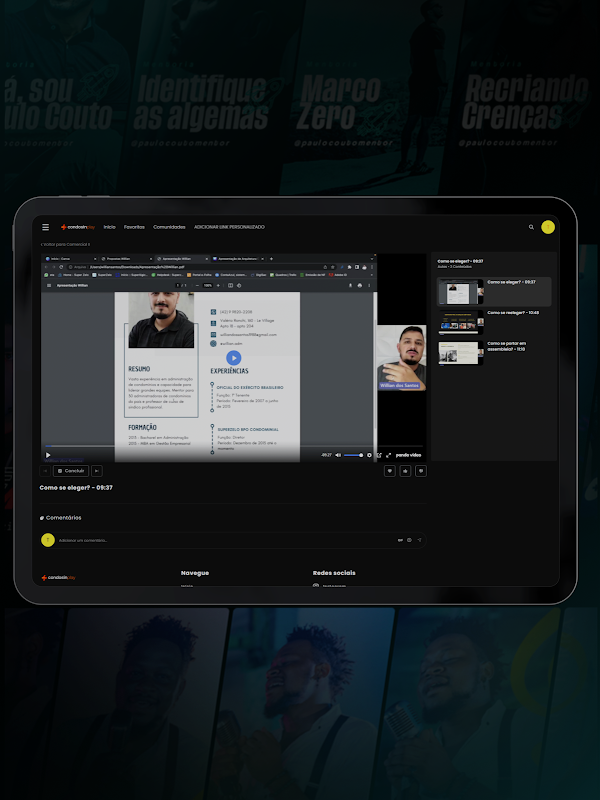Click the condosinplay footer logo

click(x=58, y=578)
